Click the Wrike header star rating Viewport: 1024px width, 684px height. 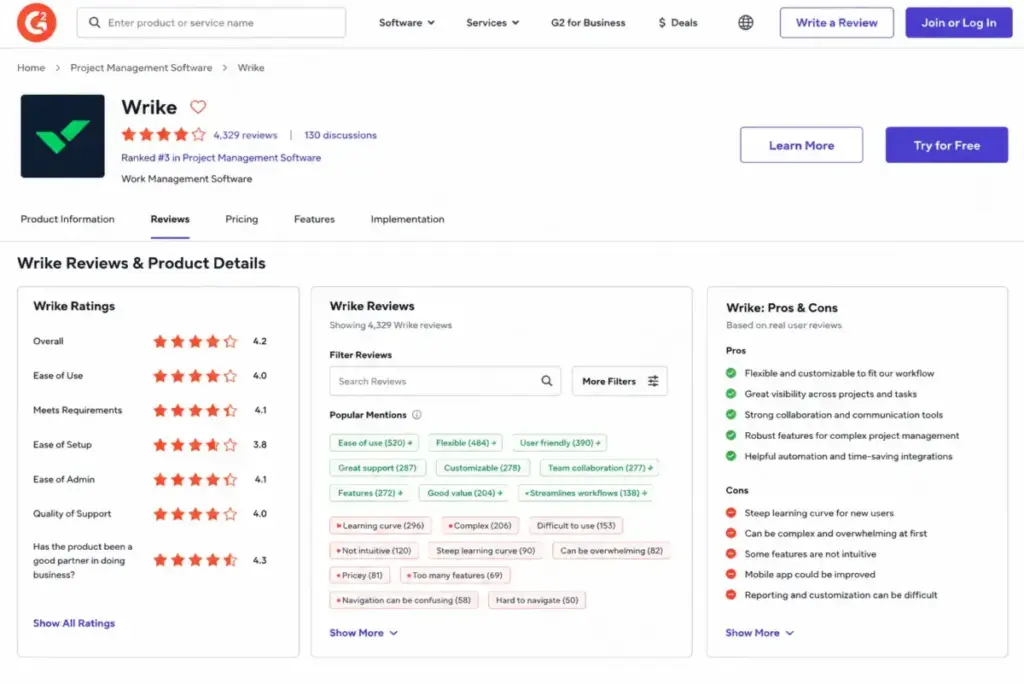click(163, 135)
